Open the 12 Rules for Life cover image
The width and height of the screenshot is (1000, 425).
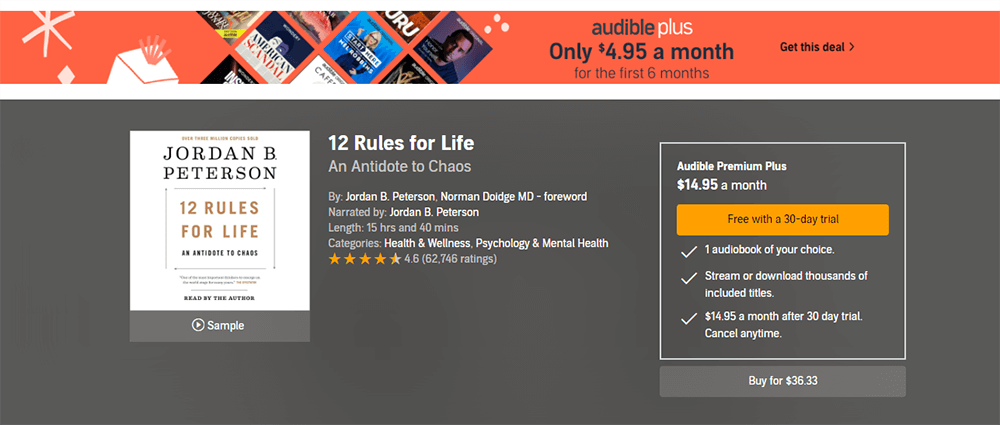coord(219,221)
